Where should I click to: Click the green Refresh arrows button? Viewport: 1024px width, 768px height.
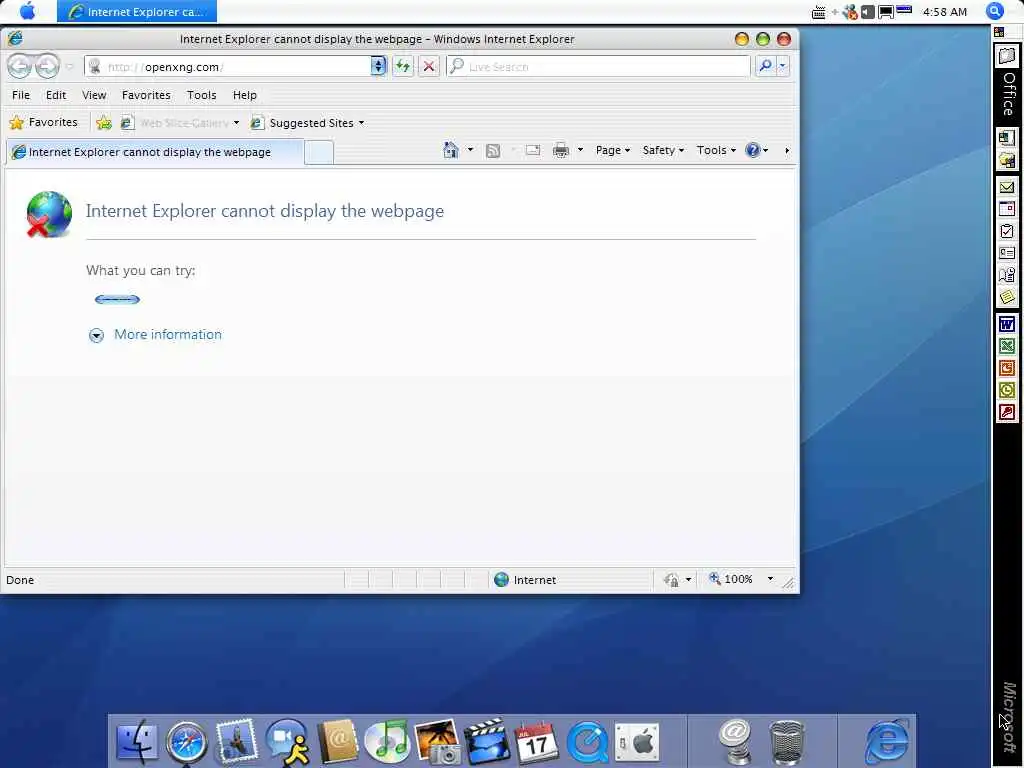tap(403, 67)
